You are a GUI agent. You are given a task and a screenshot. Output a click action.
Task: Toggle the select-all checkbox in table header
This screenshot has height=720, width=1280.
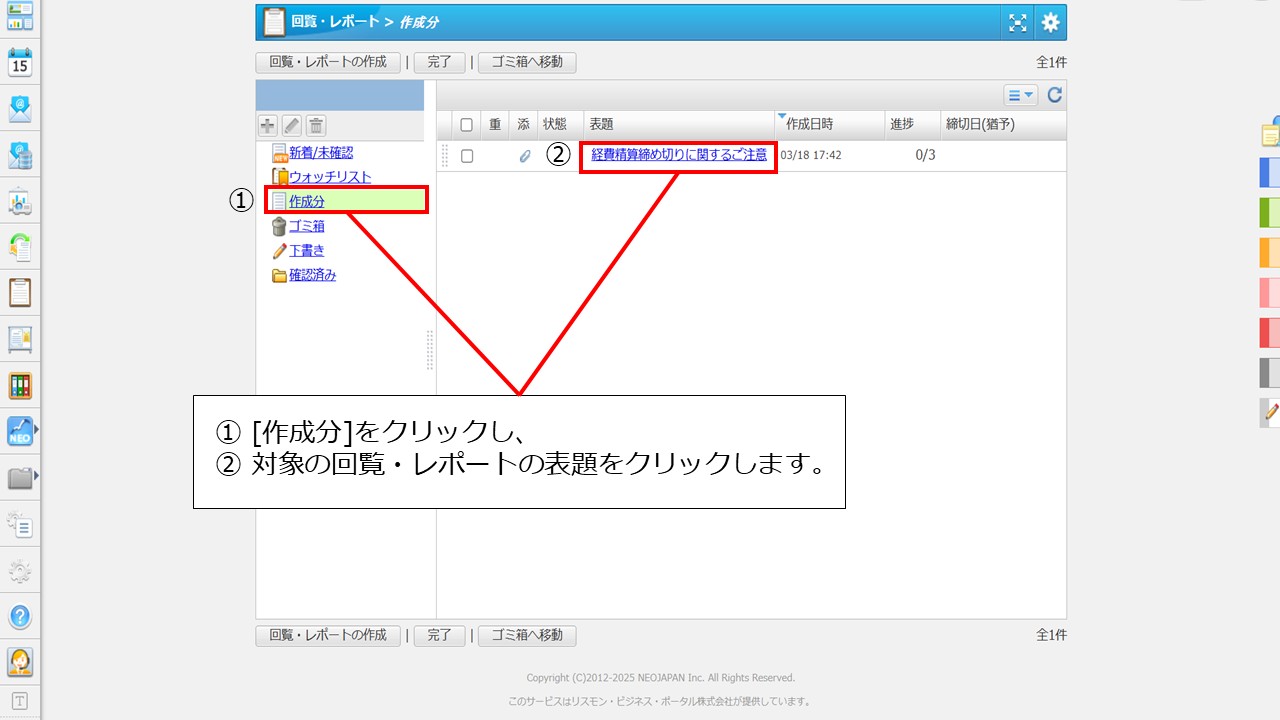466,125
